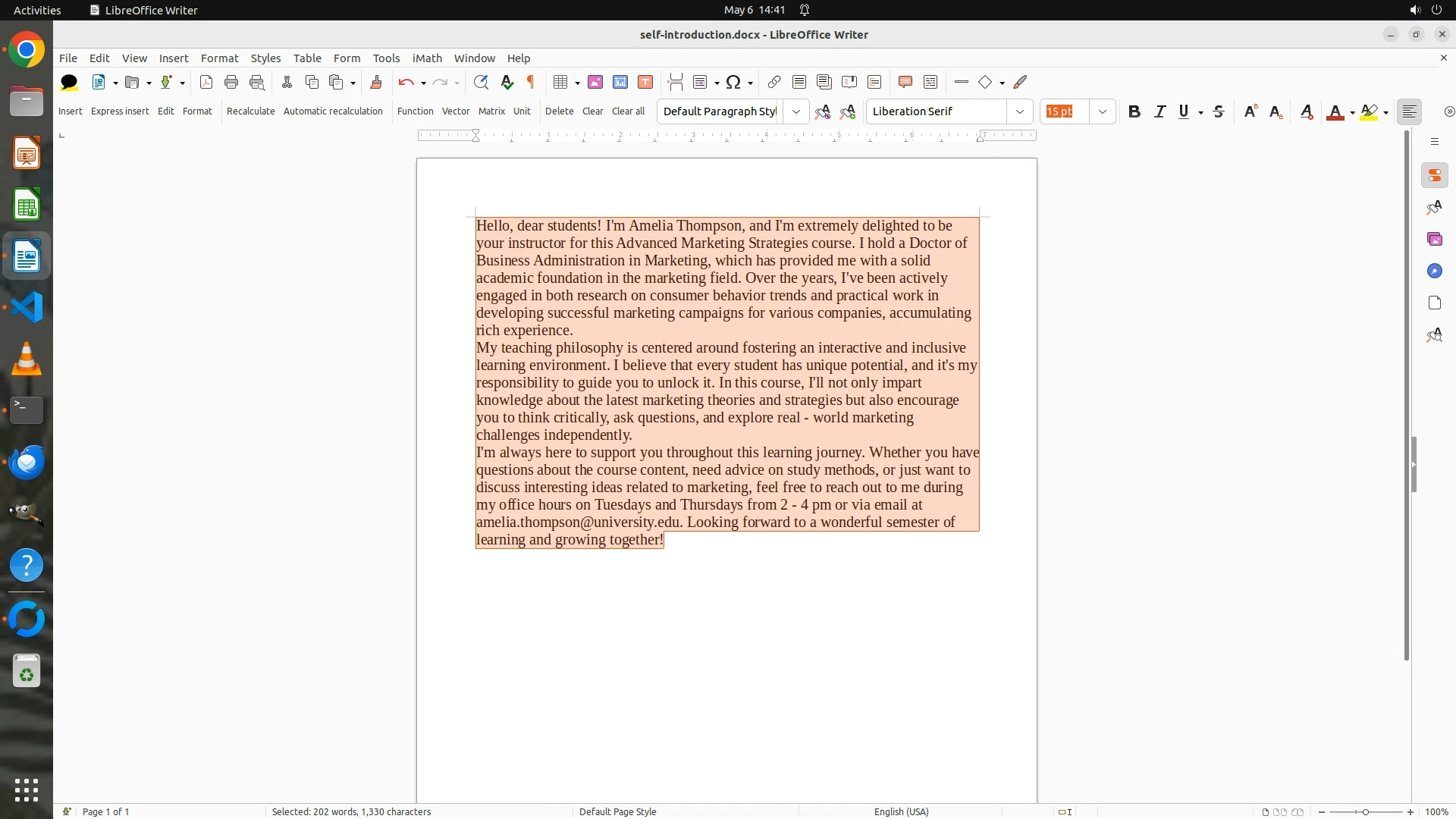
Task: Expand the font name dropdown
Action: point(1020,111)
